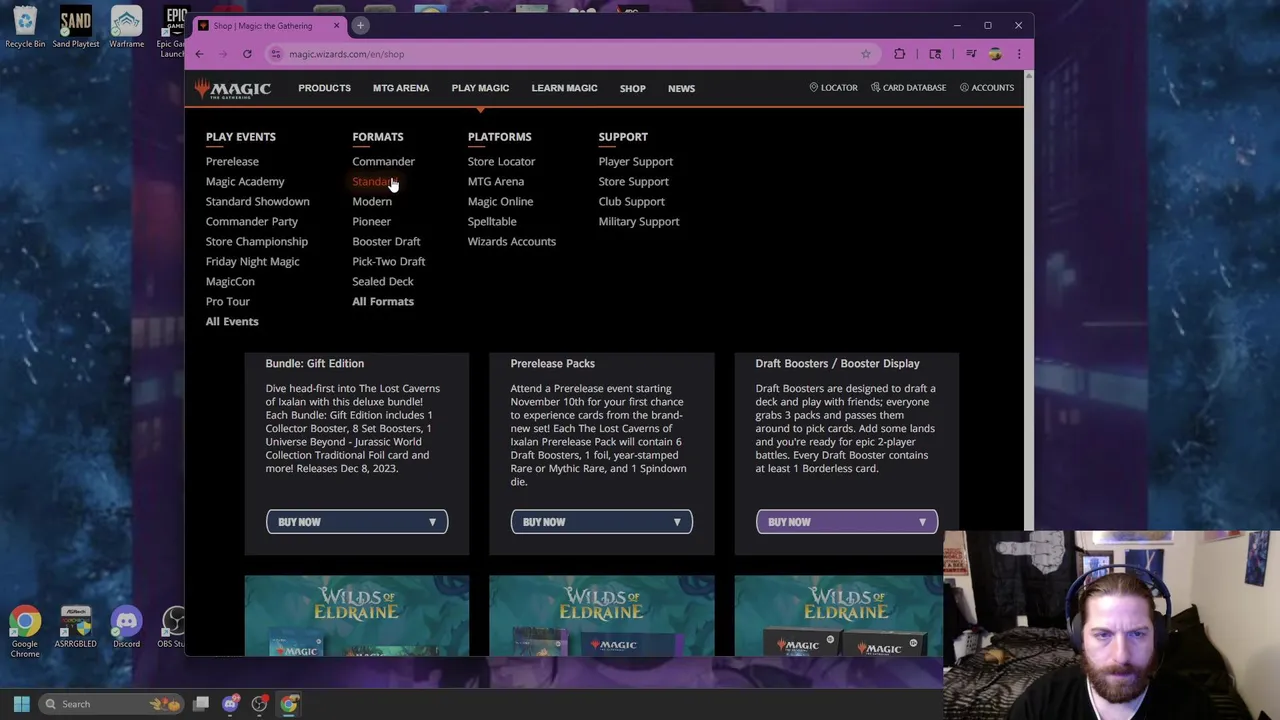Choose Pioneer format
This screenshot has height=720, width=1280.
click(x=371, y=221)
